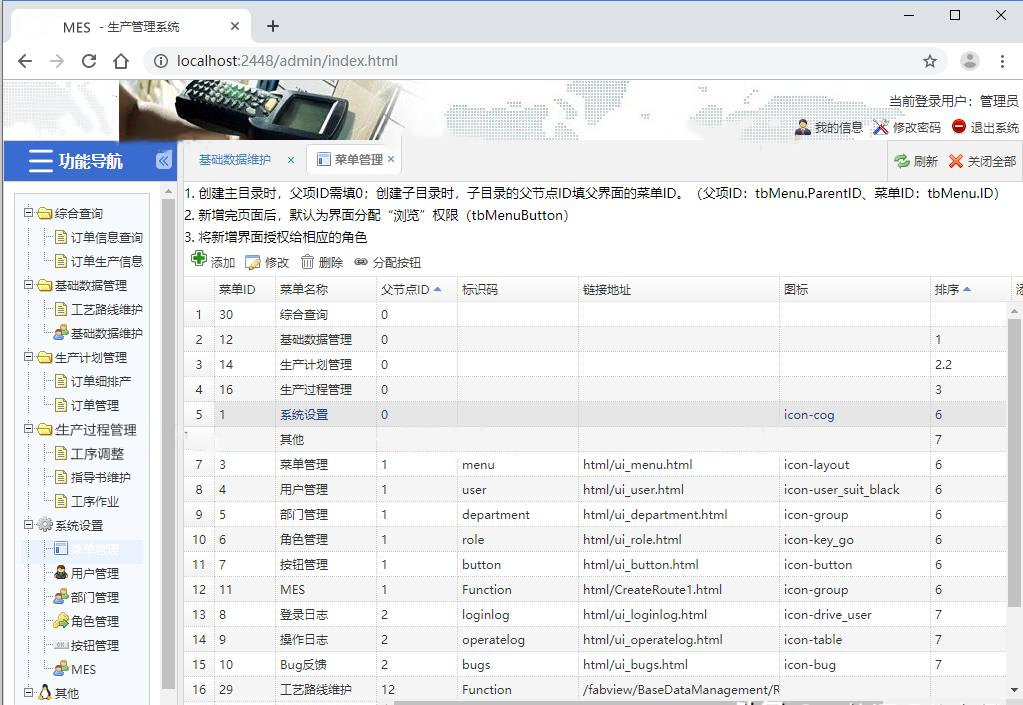The width and height of the screenshot is (1023, 705).
Task: Click the Exit System (退出系统) red icon
Action: point(958,127)
